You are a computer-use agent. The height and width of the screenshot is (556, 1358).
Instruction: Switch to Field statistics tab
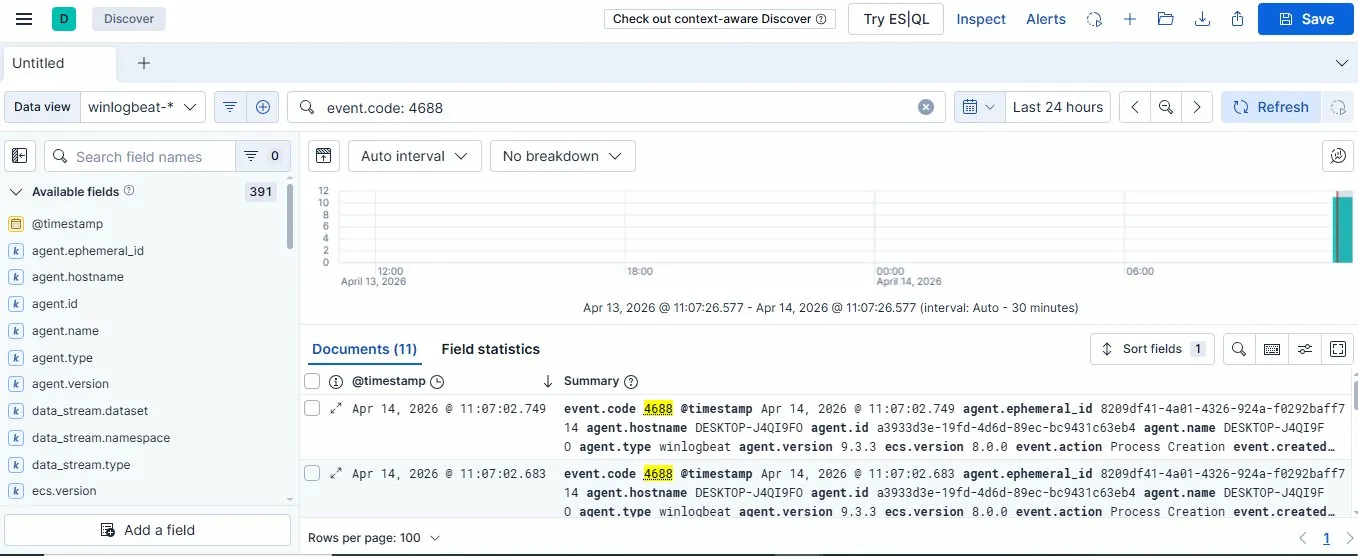(490, 349)
